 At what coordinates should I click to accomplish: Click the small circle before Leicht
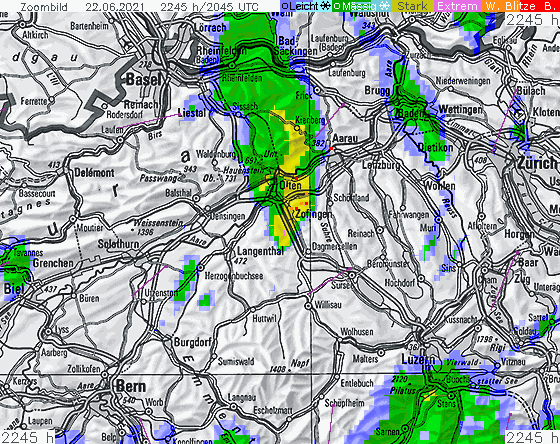click(x=285, y=6)
